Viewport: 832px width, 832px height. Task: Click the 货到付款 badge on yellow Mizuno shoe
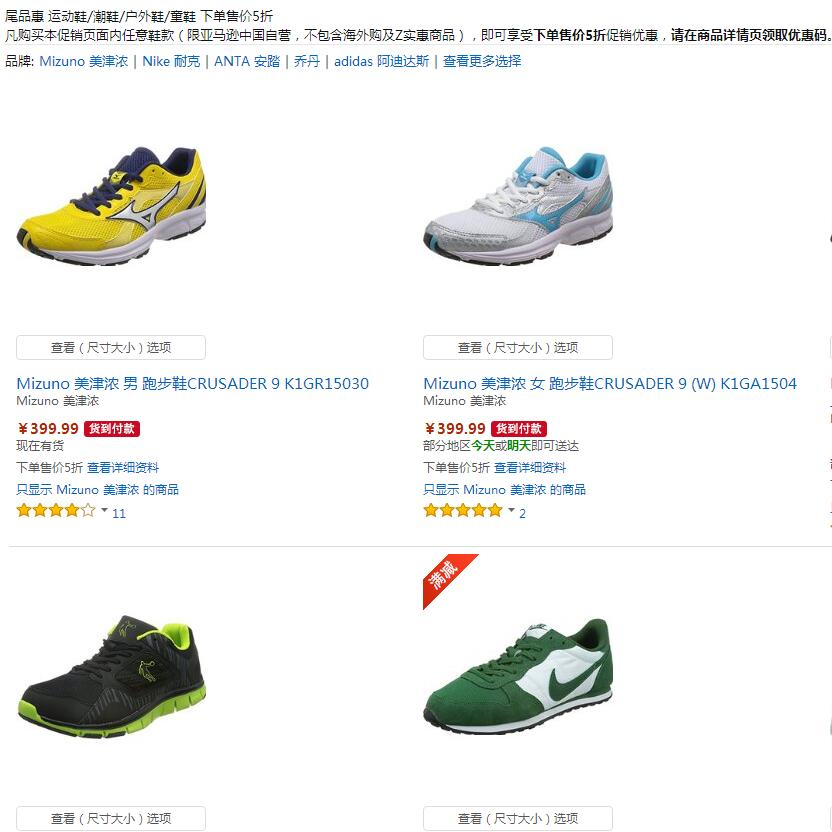(111, 429)
